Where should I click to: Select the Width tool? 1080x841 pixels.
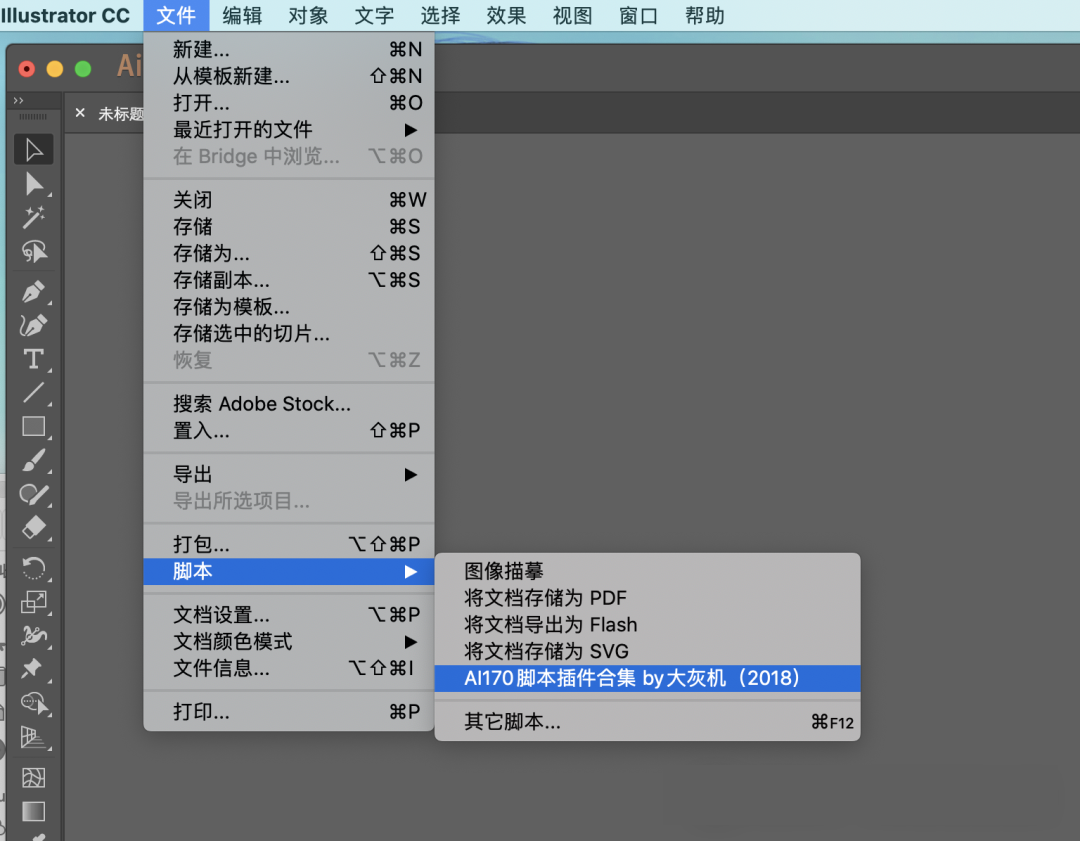(x=33, y=635)
